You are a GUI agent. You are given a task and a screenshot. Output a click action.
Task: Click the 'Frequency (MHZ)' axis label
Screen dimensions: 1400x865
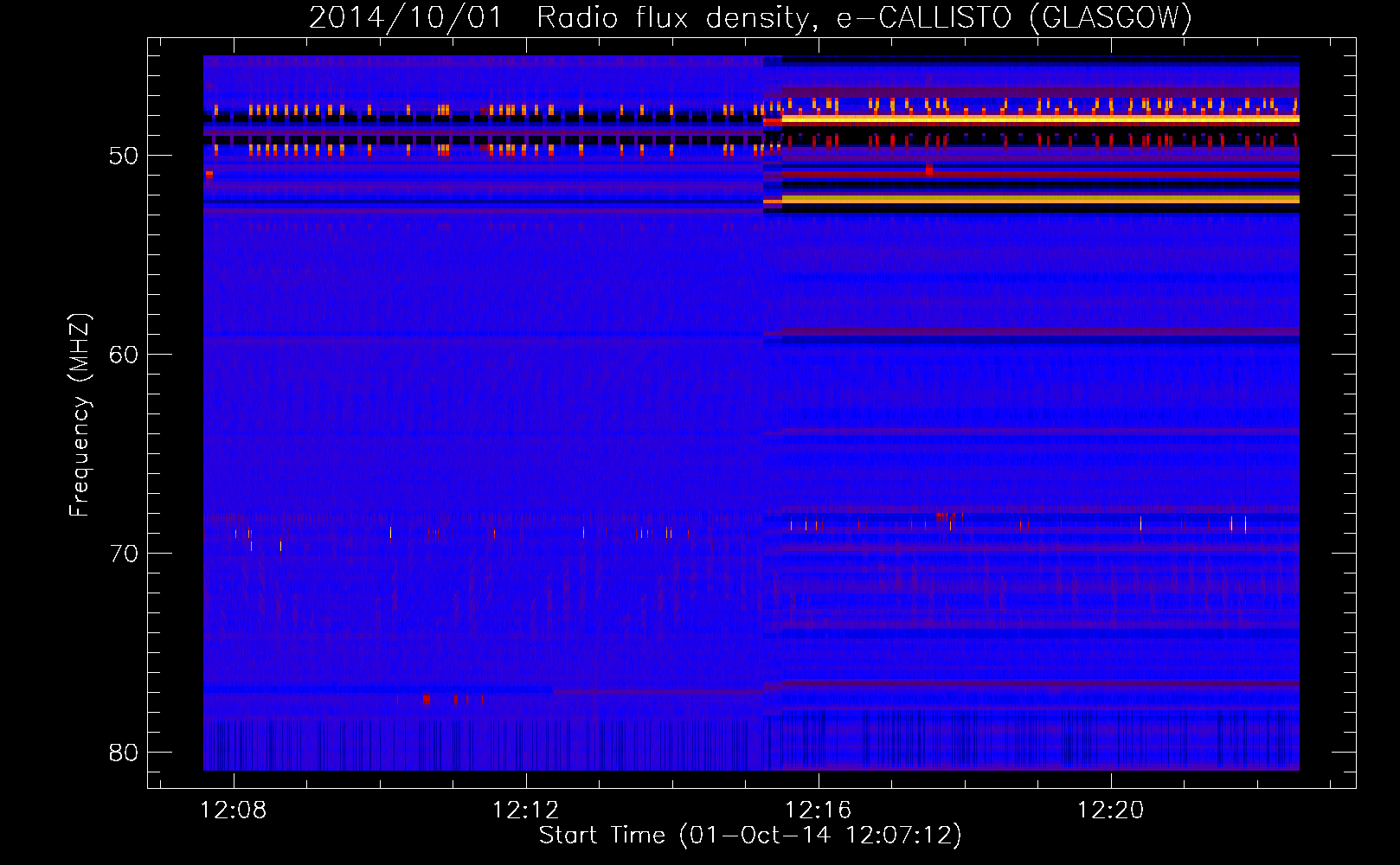point(80,415)
